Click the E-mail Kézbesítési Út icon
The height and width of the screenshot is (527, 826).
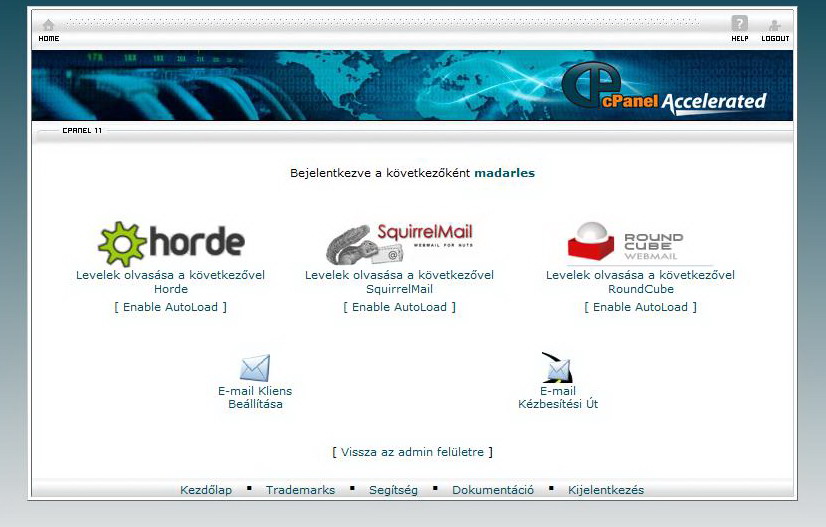pyautogui.click(x=557, y=367)
